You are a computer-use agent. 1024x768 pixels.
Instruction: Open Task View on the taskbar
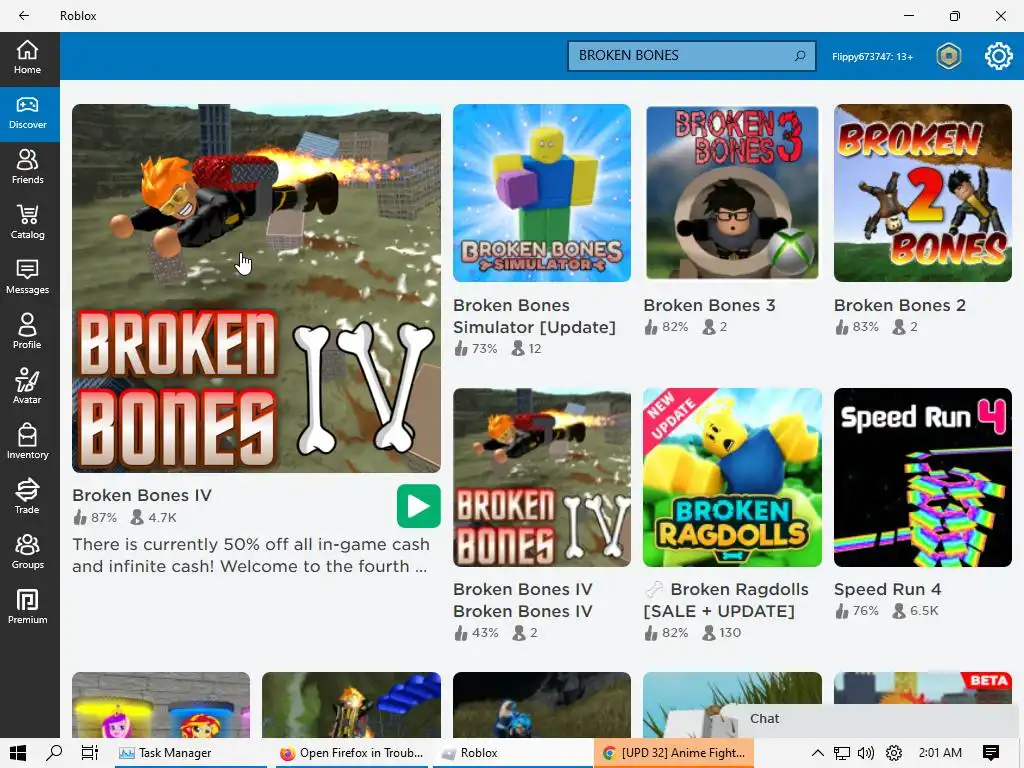pos(89,753)
